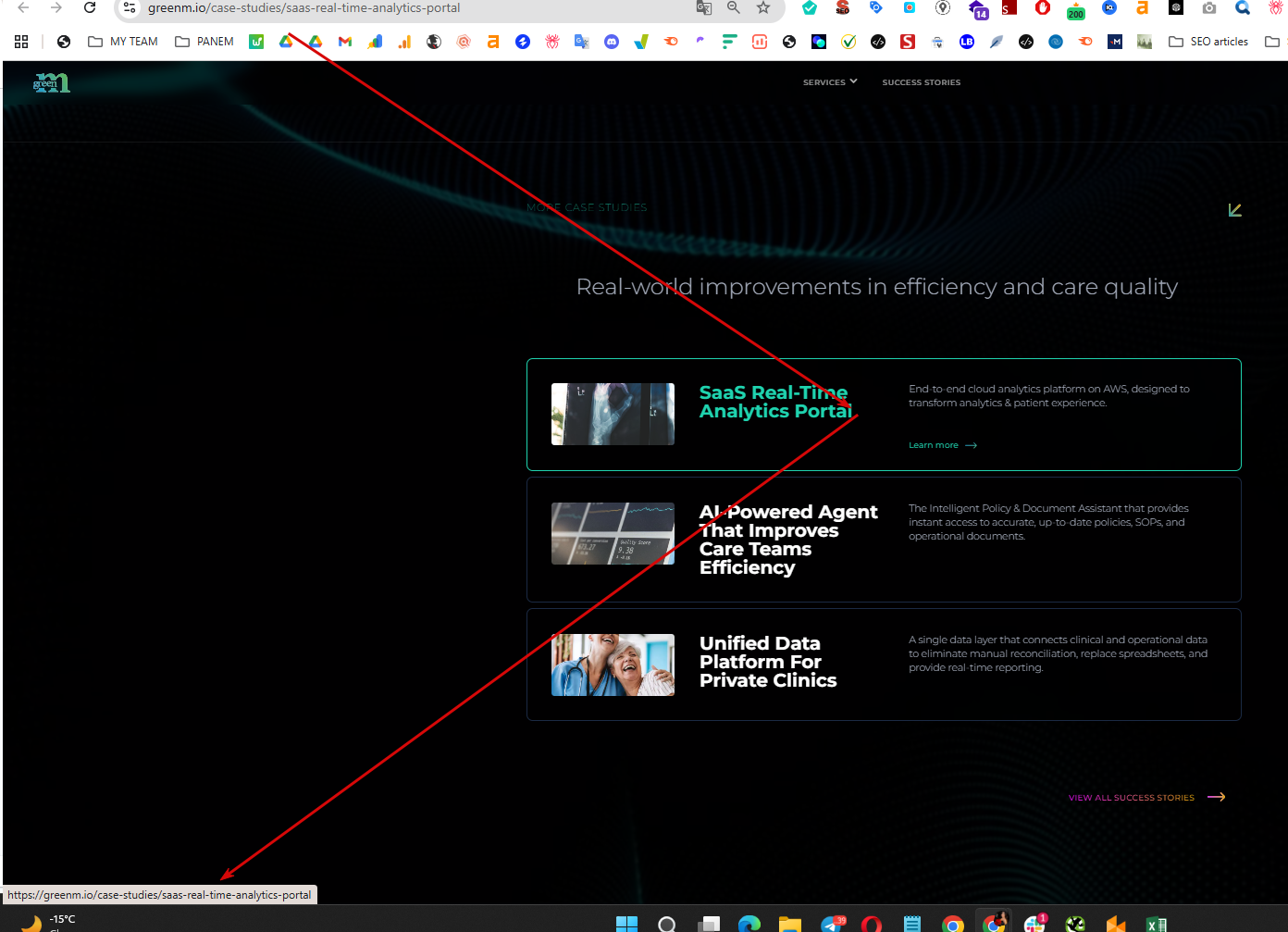Open the bookmarks apps grid icon
This screenshot has height=932, width=1288.
click(21, 42)
